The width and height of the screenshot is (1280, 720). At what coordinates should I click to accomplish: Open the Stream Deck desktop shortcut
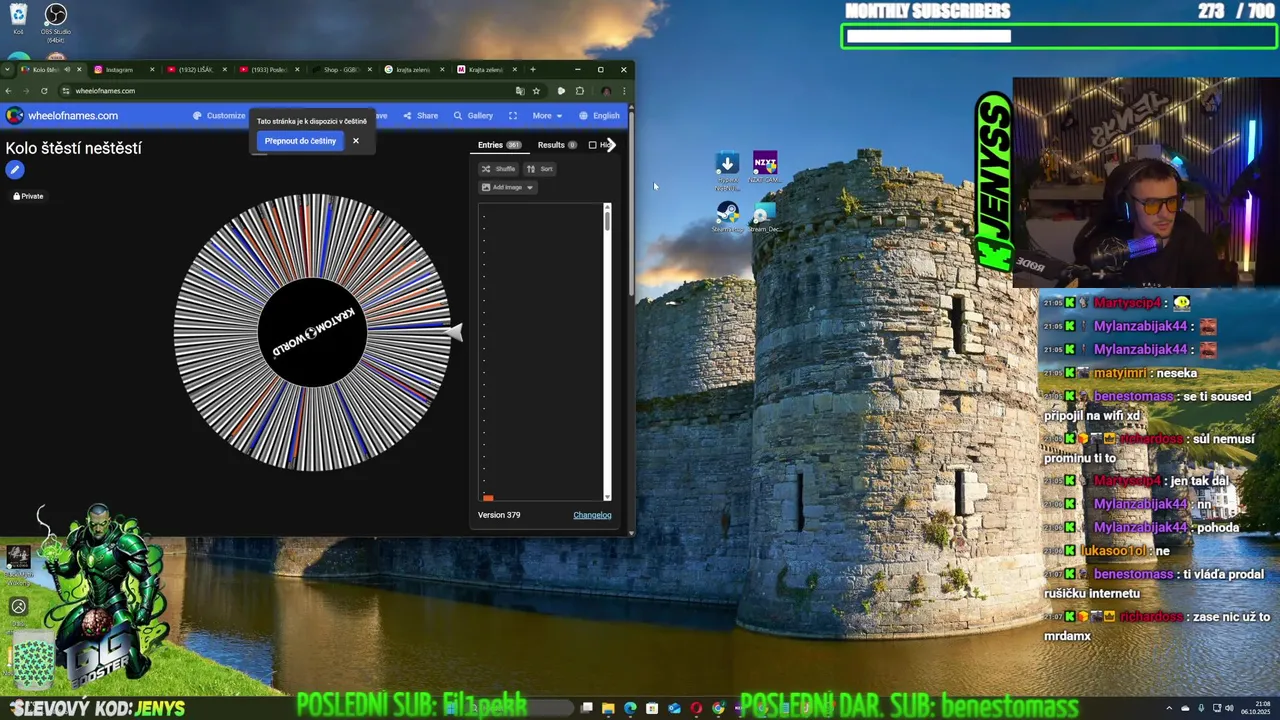(x=765, y=217)
